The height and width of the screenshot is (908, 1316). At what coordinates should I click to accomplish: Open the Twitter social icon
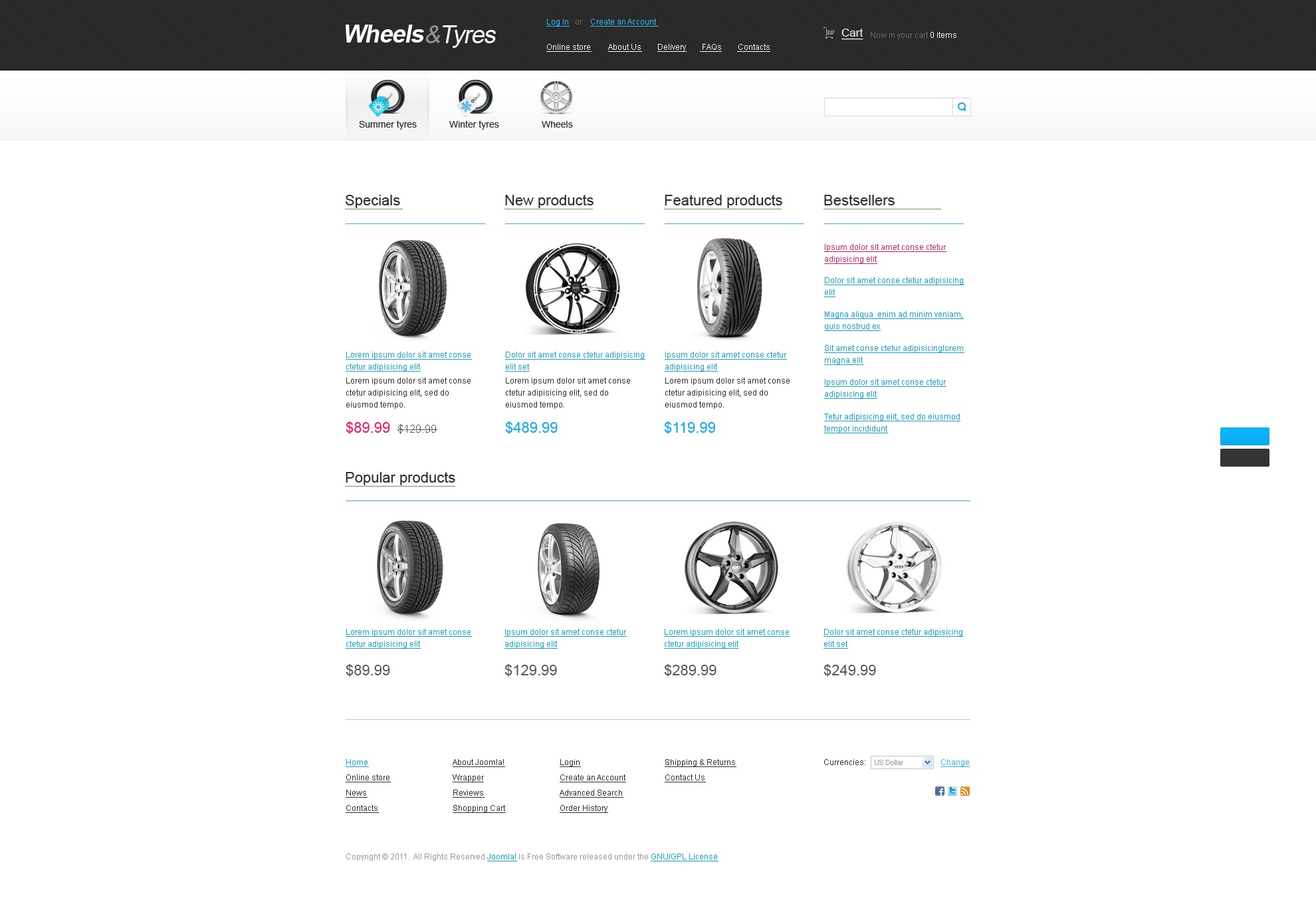[x=952, y=791]
